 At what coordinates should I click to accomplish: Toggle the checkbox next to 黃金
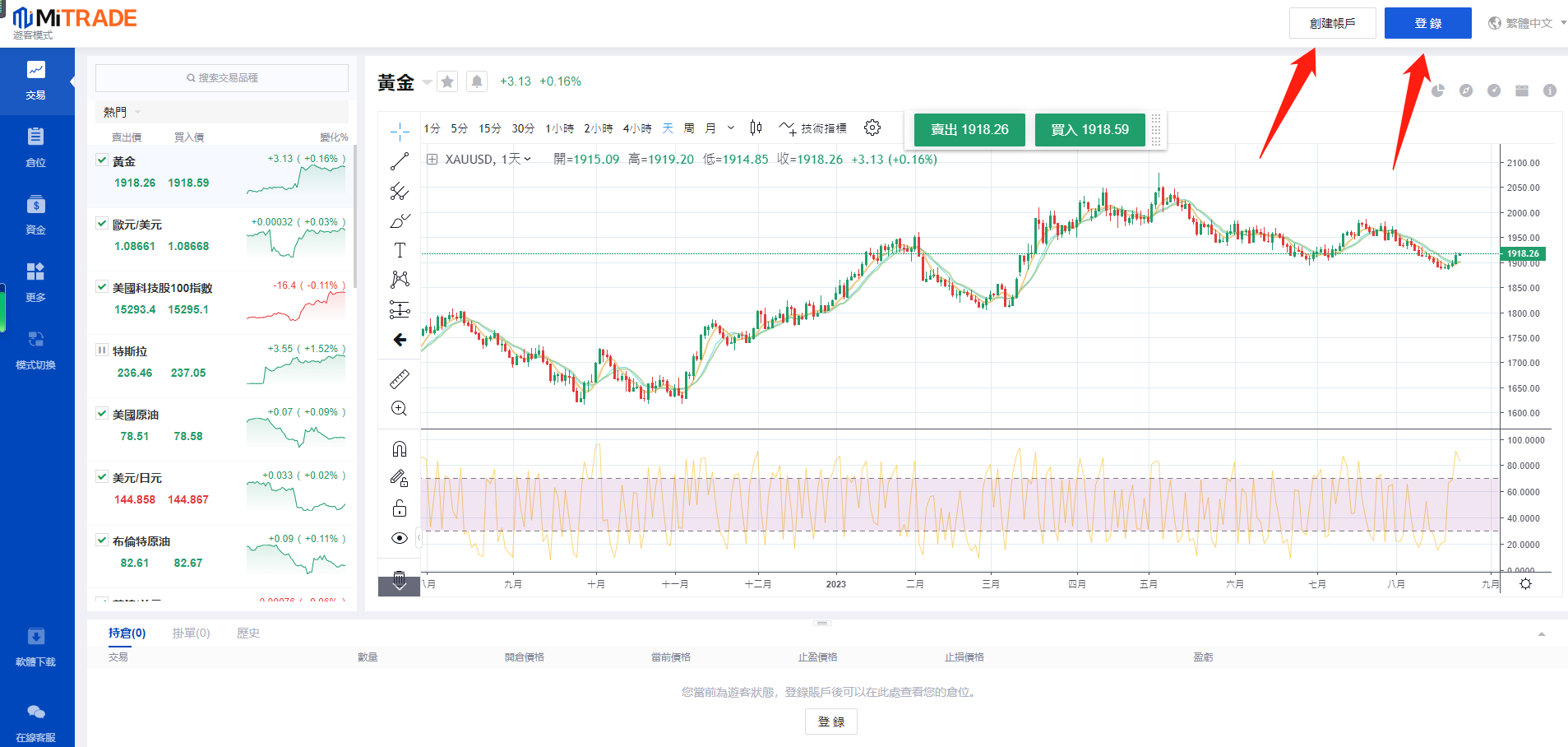point(102,160)
